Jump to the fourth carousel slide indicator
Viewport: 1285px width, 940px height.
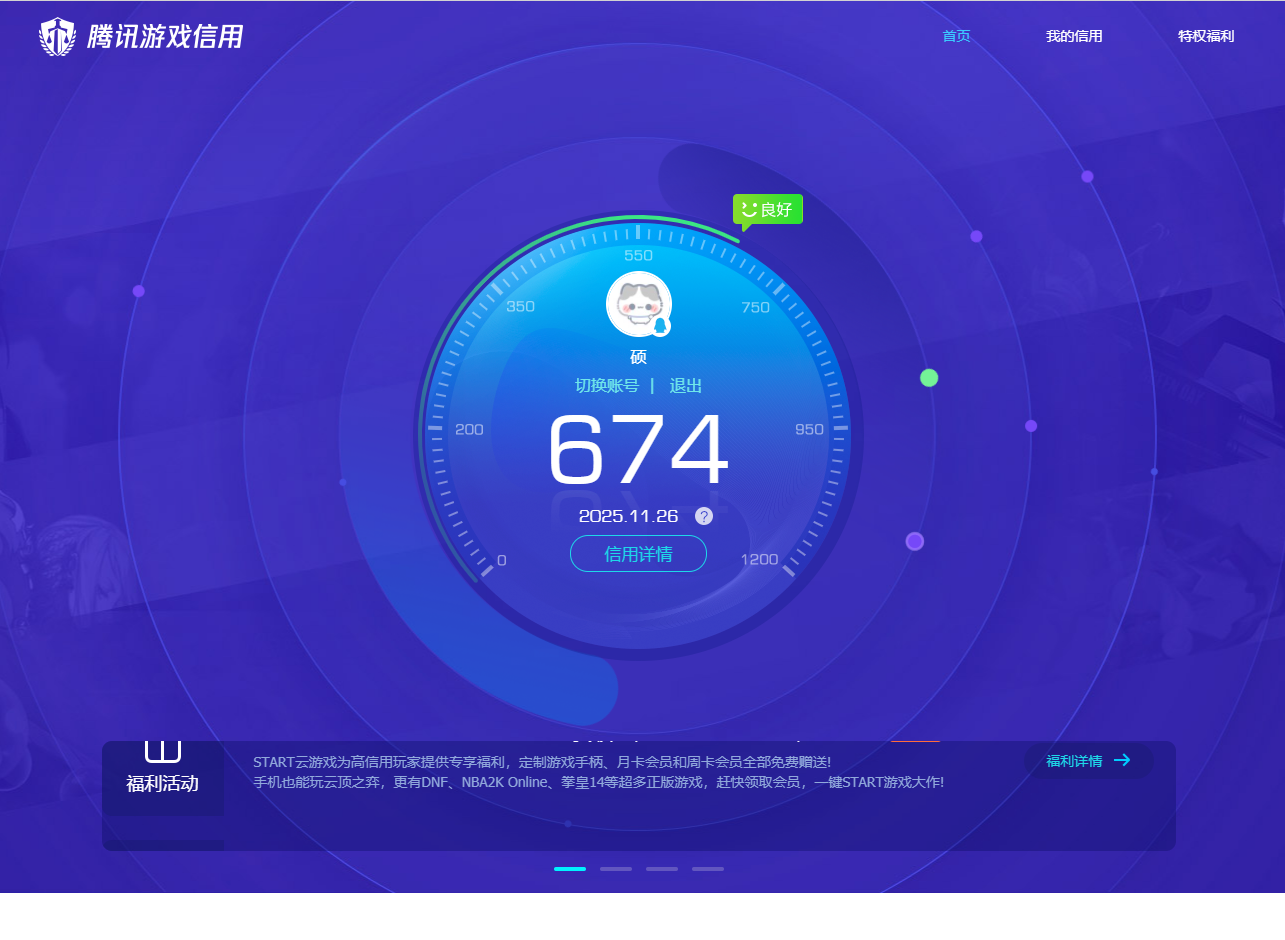[x=708, y=869]
